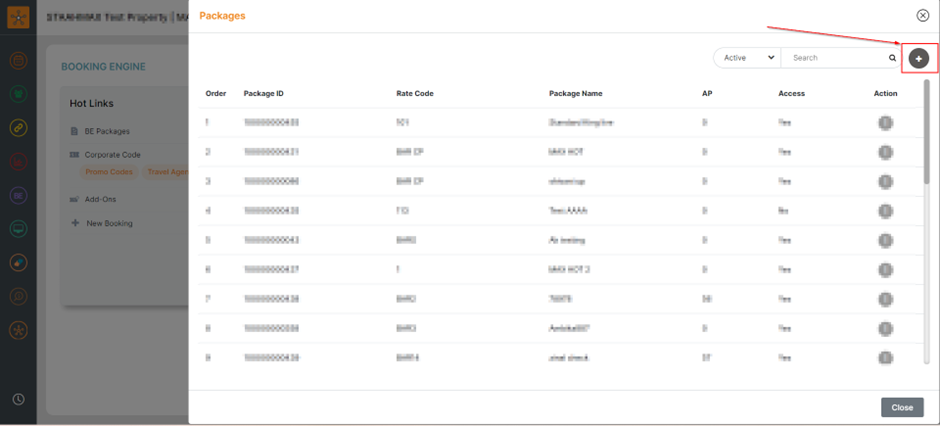Open the BE Packages hot link
The image size is (940, 426).
(x=105, y=131)
